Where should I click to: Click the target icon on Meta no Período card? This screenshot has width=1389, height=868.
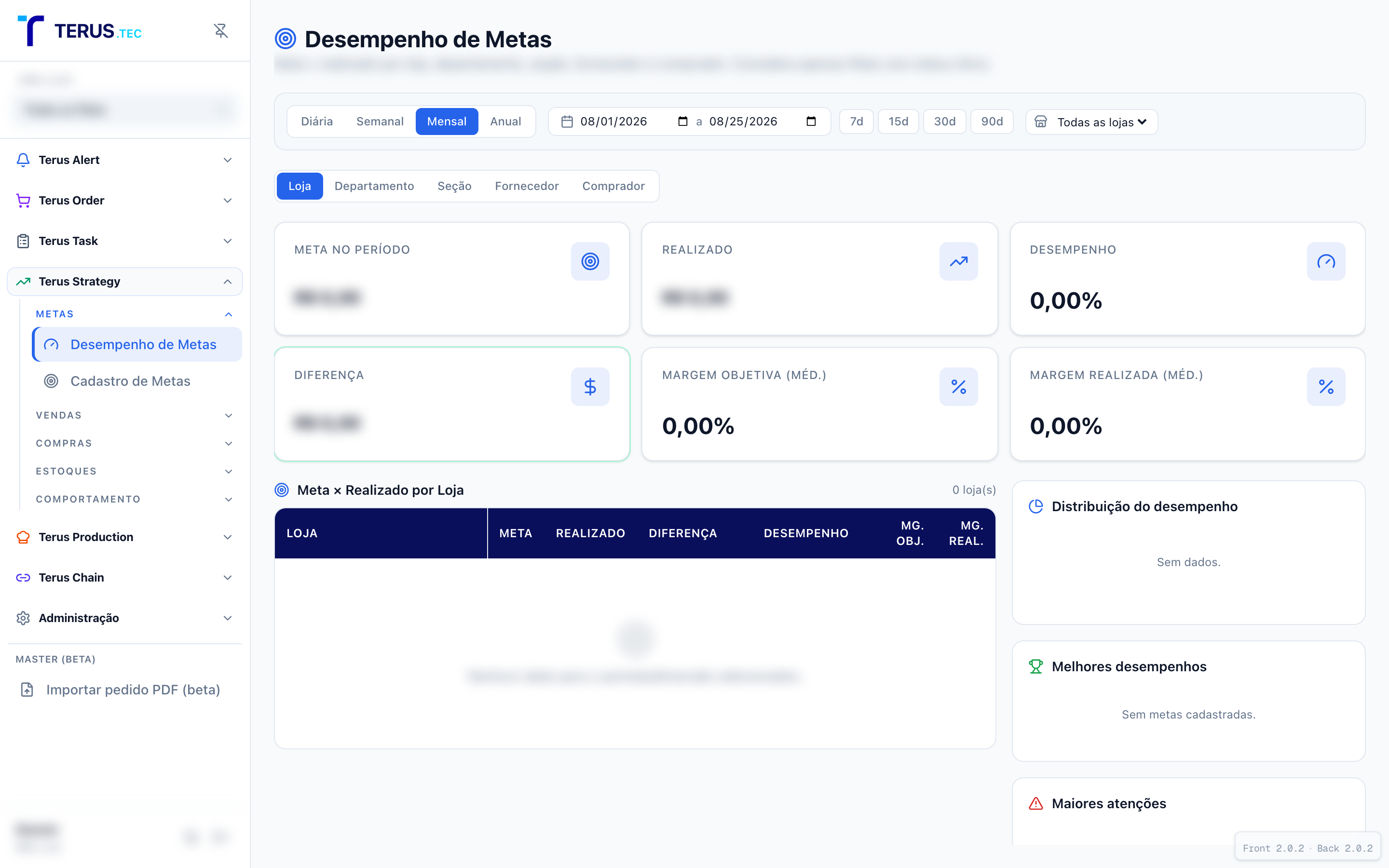[590, 261]
